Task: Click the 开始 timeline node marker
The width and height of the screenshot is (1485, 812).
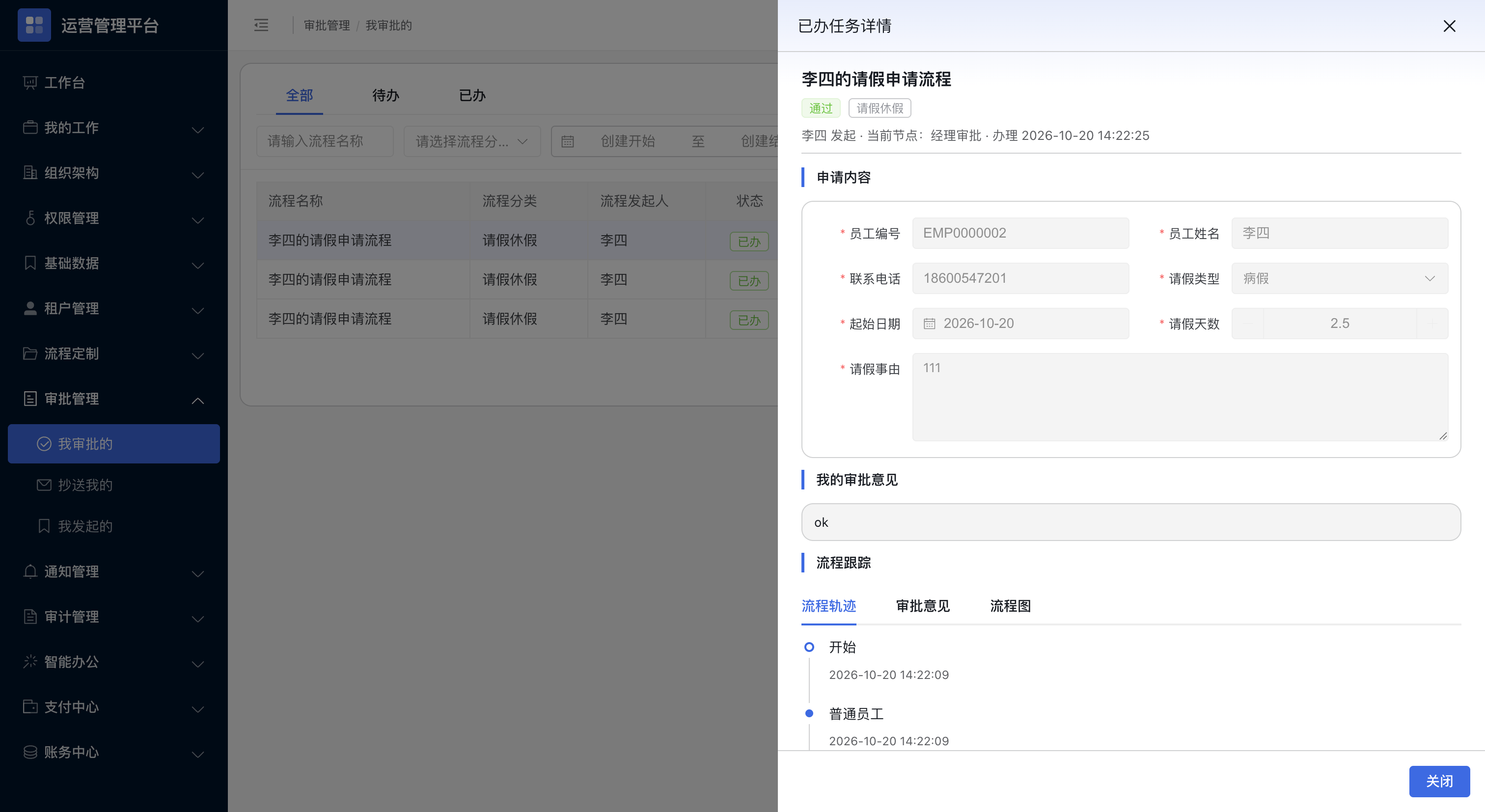Action: 809,647
